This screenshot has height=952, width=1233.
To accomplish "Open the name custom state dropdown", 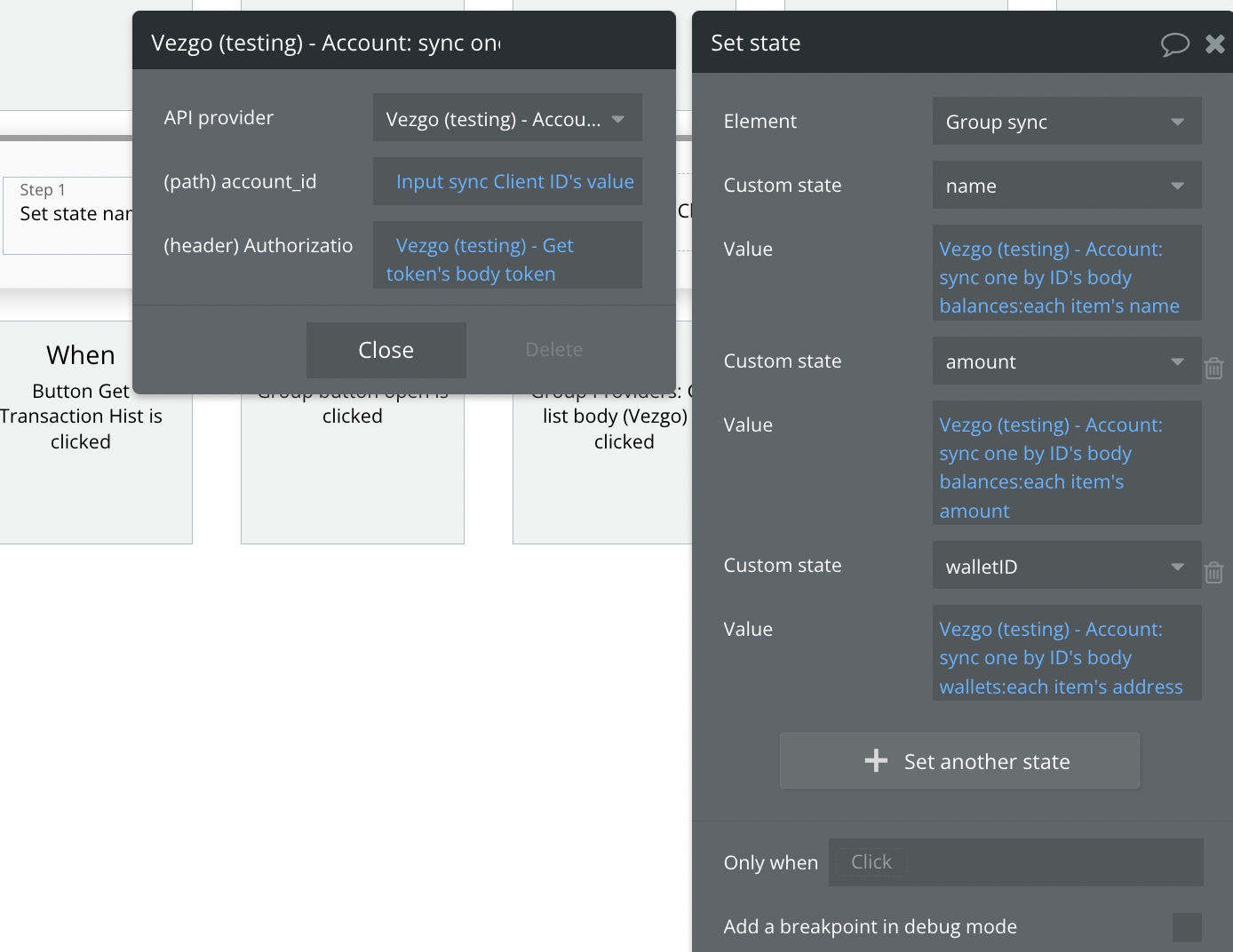I will (x=1066, y=186).
